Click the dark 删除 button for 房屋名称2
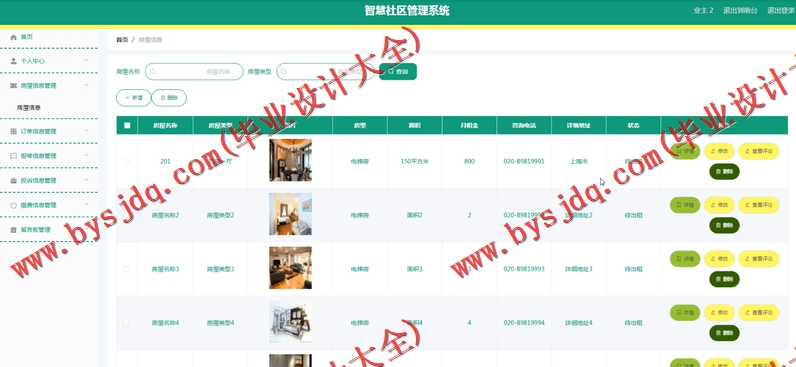This screenshot has height=367, width=796. point(724,225)
